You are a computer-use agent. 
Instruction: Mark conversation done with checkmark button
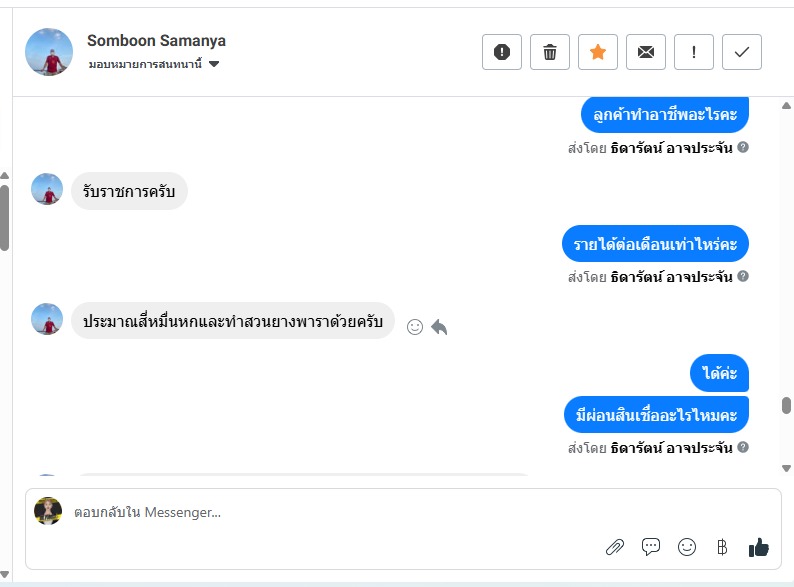[742, 52]
